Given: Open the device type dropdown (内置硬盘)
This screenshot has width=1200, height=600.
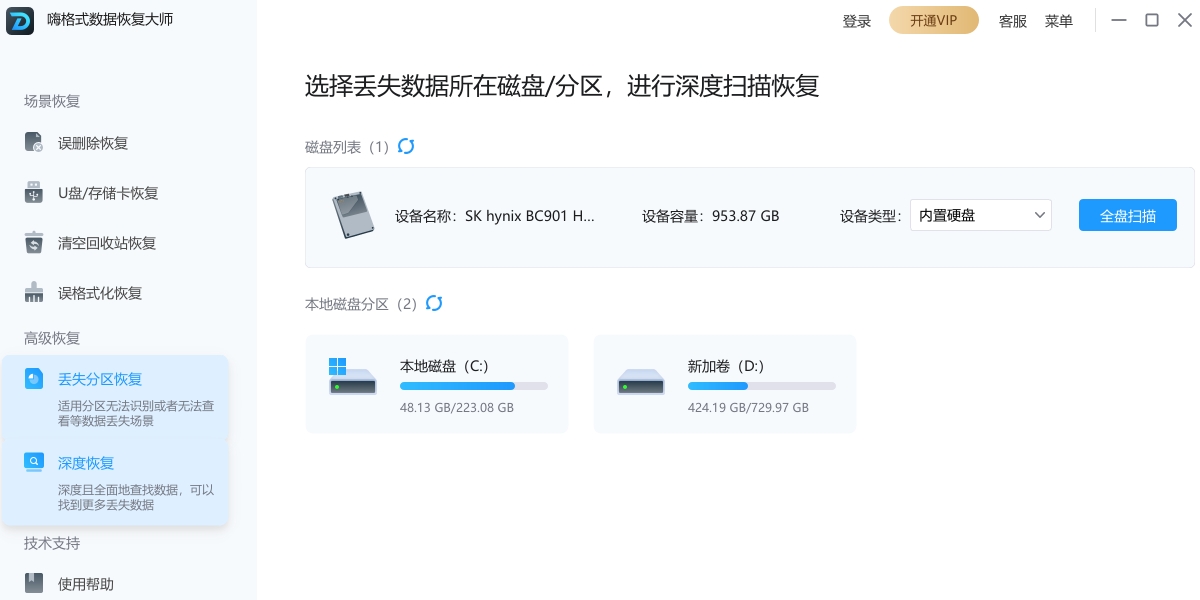Looking at the screenshot, I should pyautogui.click(x=980, y=215).
